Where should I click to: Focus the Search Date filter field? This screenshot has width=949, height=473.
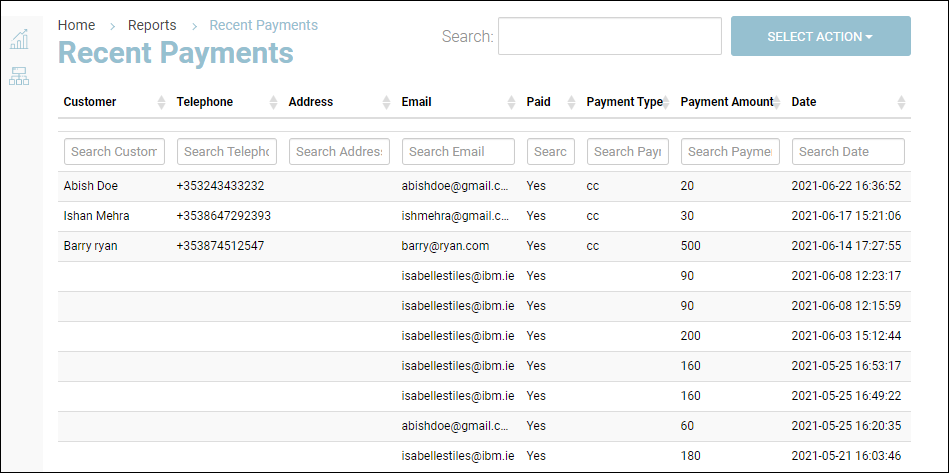[x=848, y=152]
